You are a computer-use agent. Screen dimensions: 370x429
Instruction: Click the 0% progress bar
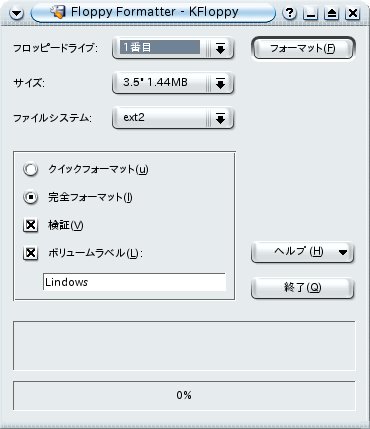184,395
